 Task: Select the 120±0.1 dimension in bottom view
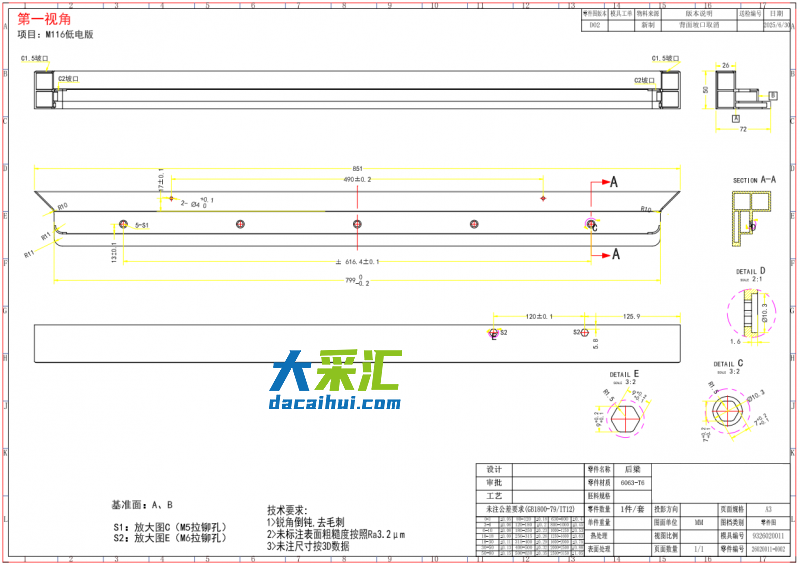point(539,316)
